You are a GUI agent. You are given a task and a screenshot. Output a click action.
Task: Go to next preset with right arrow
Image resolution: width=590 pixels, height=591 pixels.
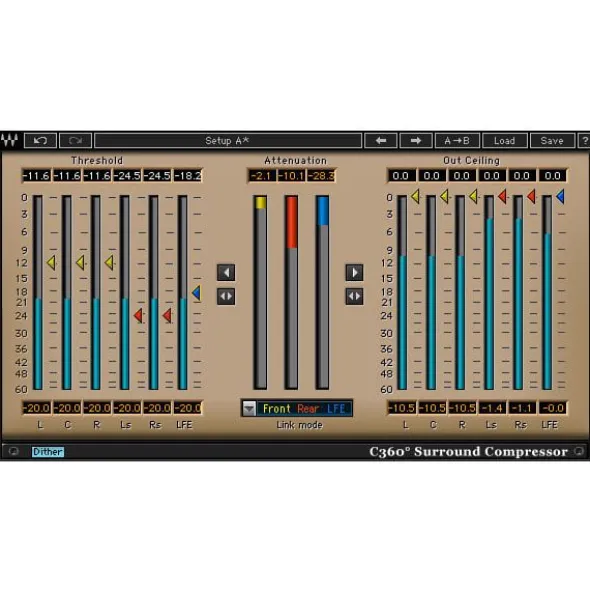tap(416, 141)
